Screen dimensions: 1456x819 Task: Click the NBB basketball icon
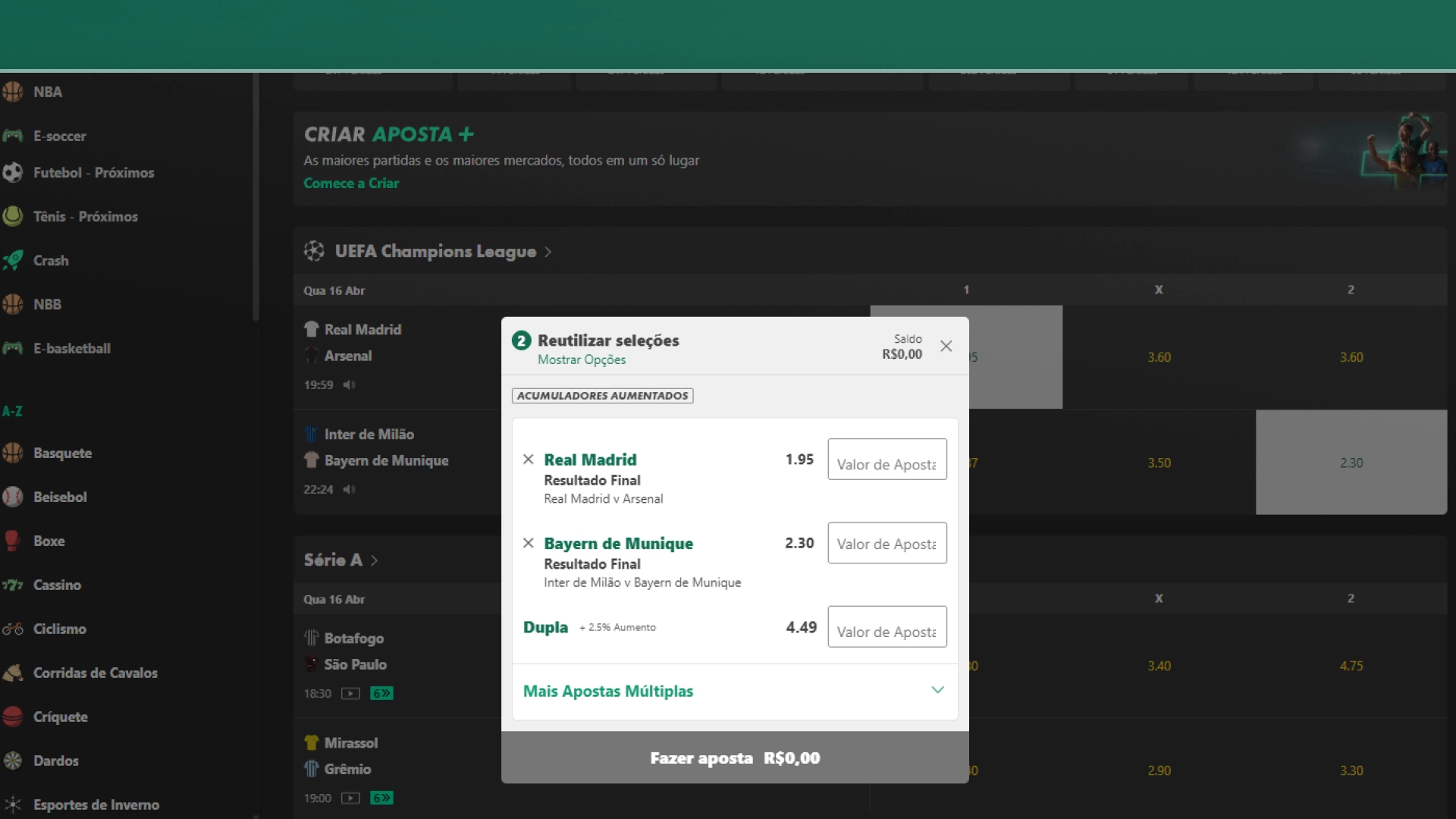tap(12, 304)
